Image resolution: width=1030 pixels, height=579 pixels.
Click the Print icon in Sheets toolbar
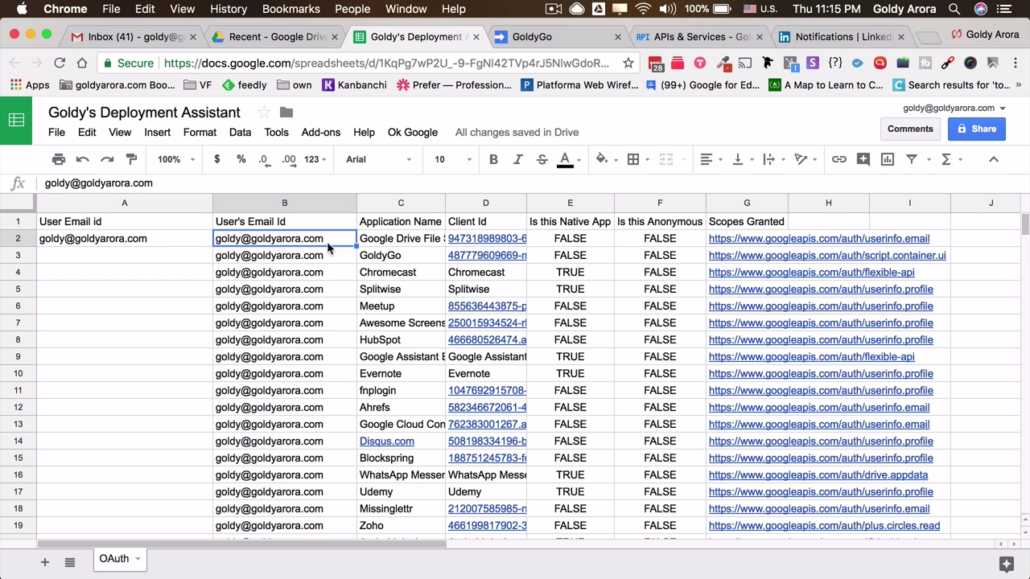(x=58, y=159)
